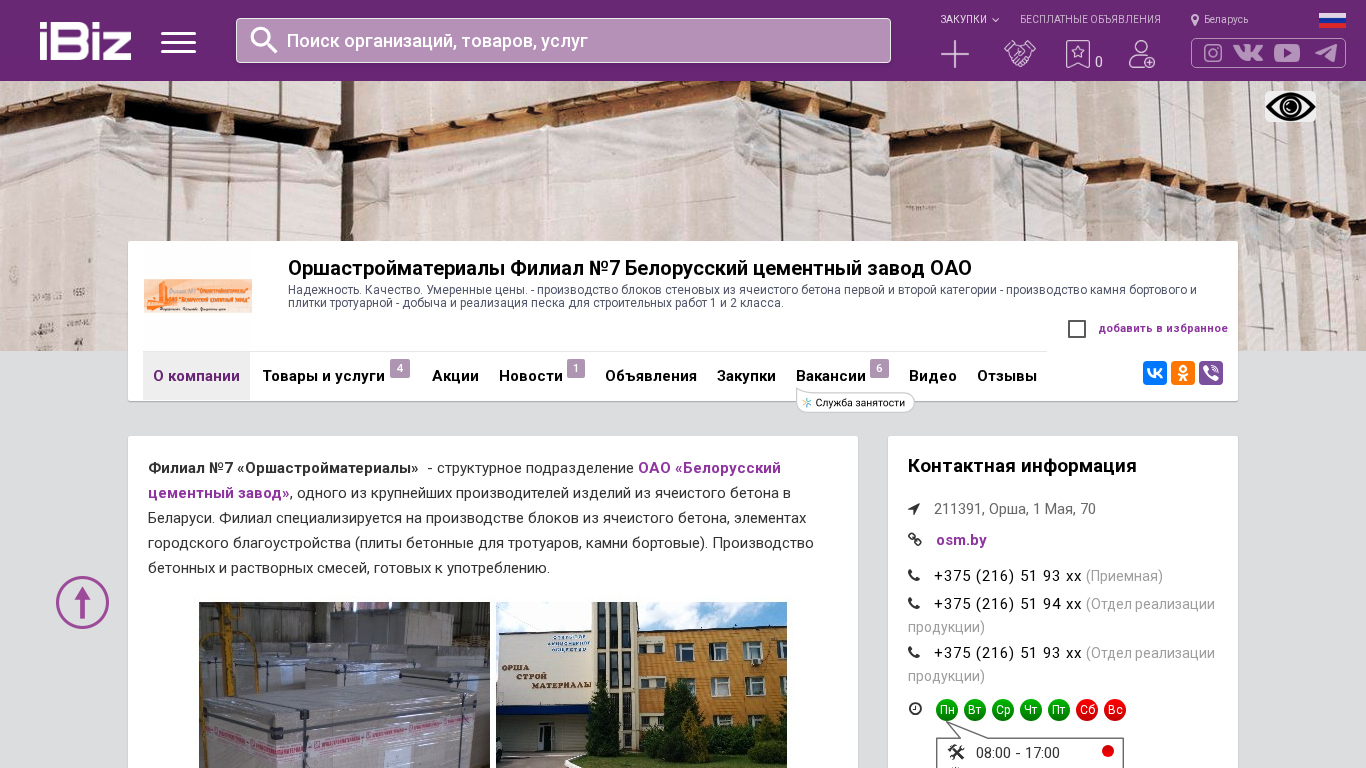Select the Пт weekday circle
The width and height of the screenshot is (1366, 768).
click(x=1059, y=710)
